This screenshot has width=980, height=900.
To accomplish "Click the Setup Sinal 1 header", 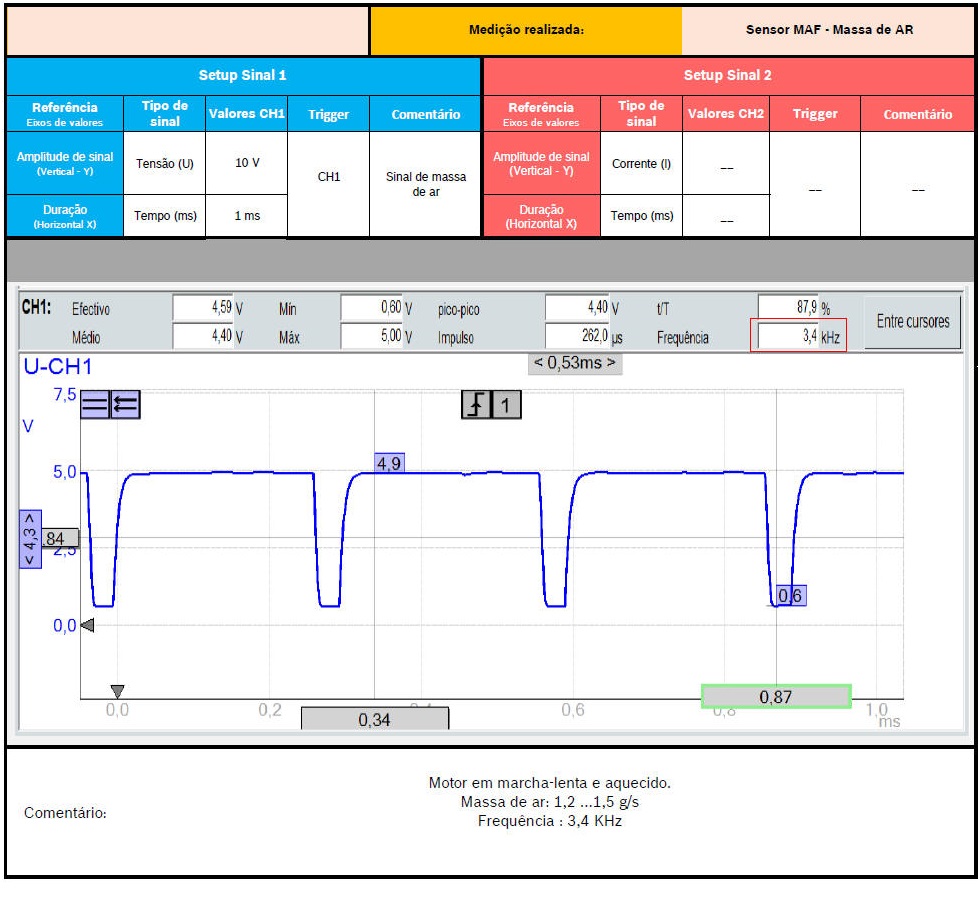I will tap(243, 75).
